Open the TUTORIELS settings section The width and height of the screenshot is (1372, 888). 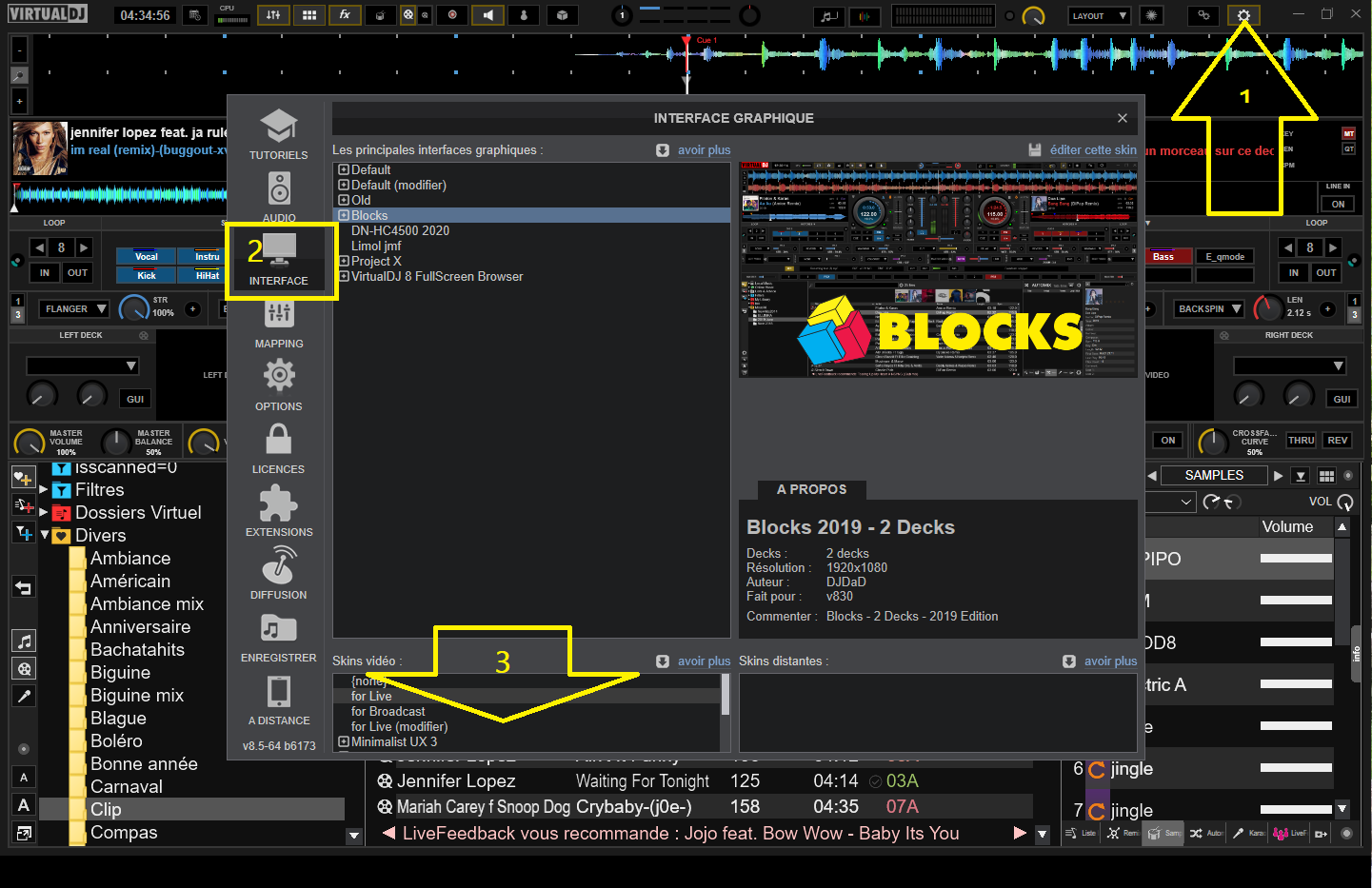(279, 133)
